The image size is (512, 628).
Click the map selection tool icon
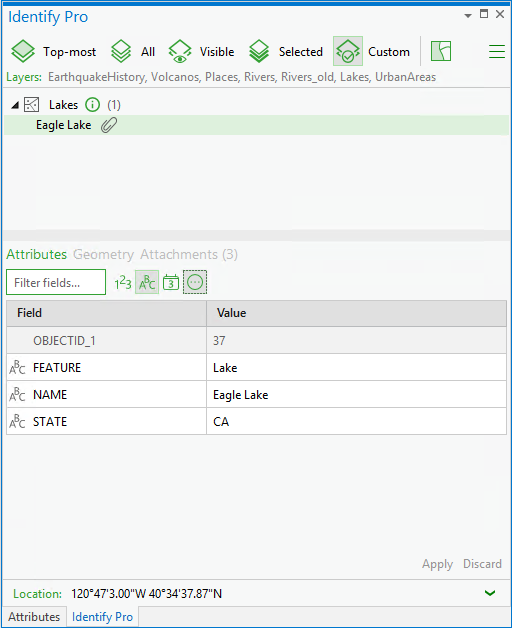(x=441, y=51)
